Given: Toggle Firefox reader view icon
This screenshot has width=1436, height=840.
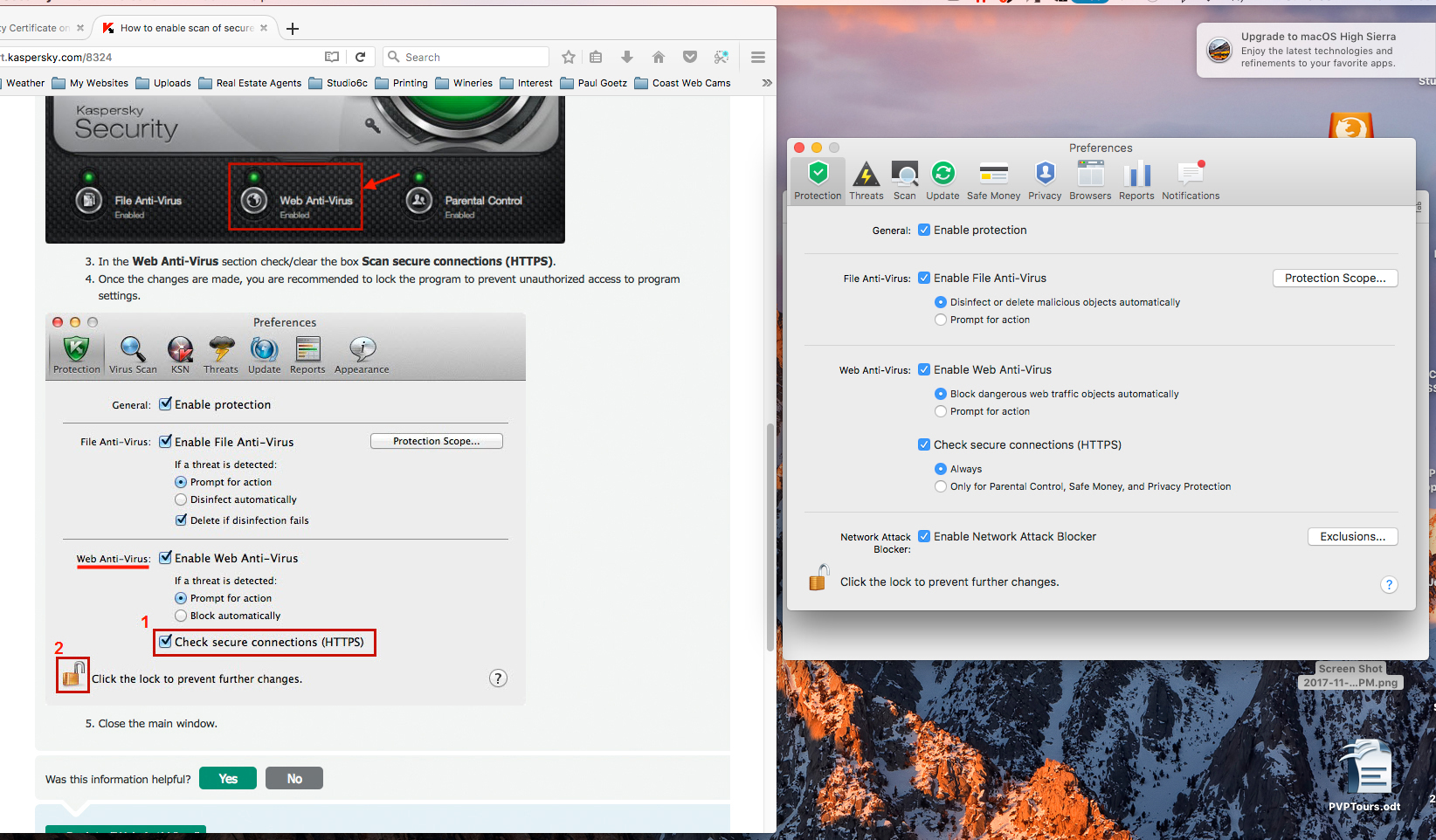Looking at the screenshot, I should coord(332,57).
